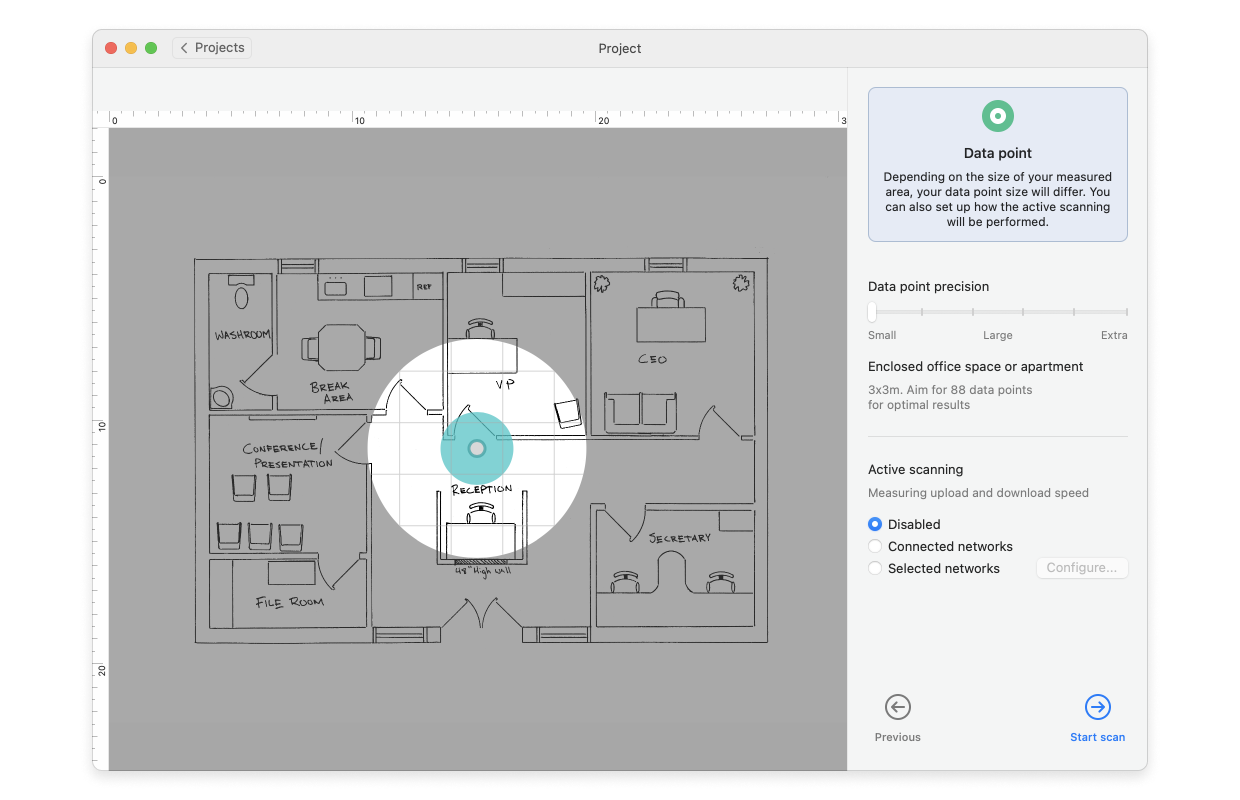Image resolution: width=1240 pixels, height=800 pixels.
Task: Click the blue Start scan arrow icon
Action: click(x=1097, y=707)
